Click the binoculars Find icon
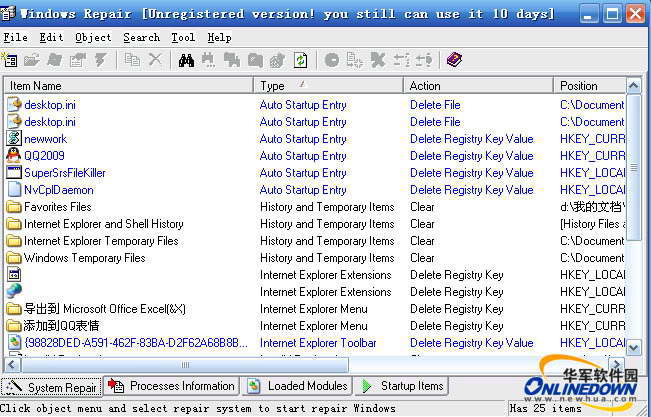 (x=186, y=60)
